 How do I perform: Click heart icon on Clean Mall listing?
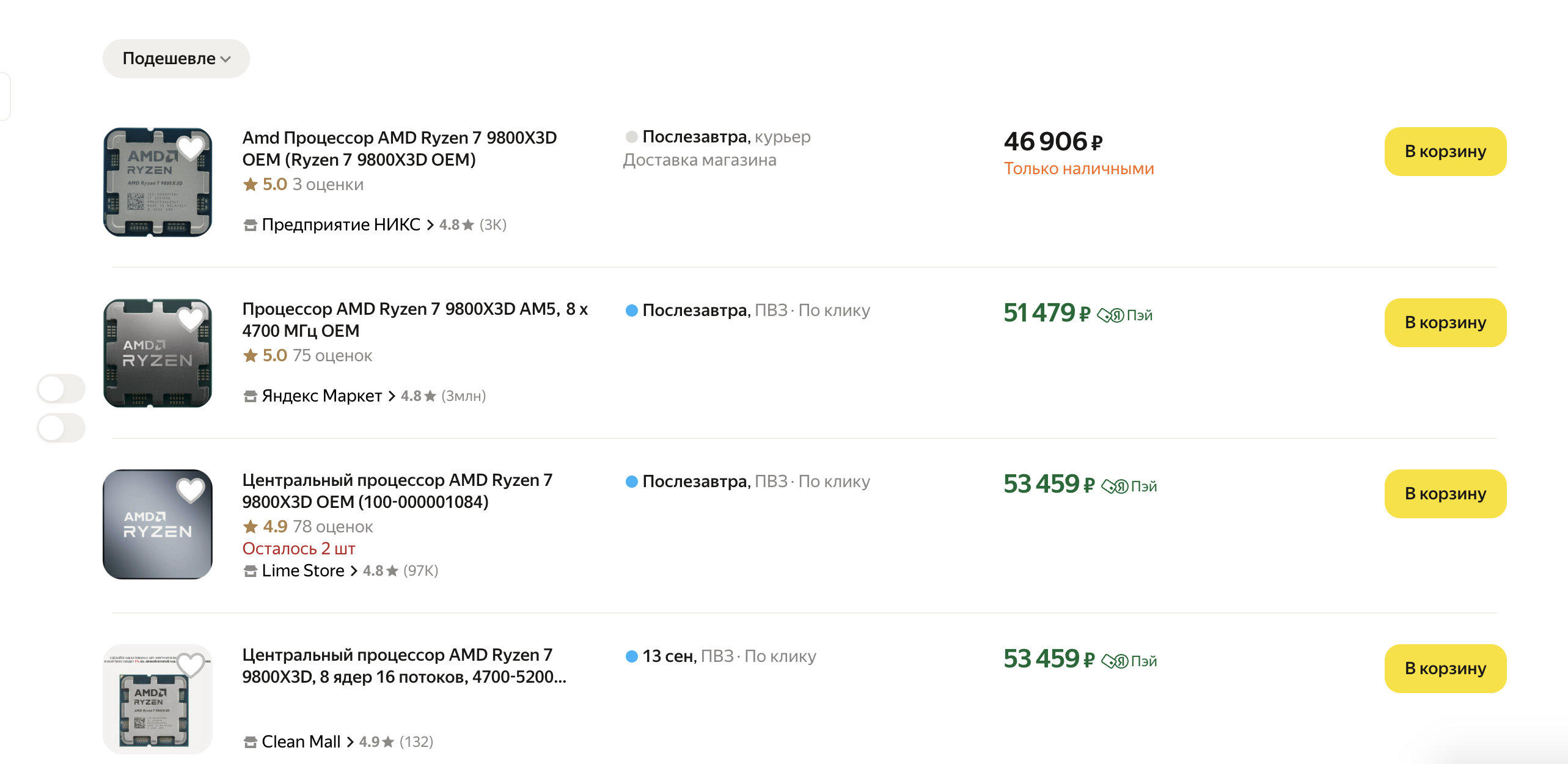tap(190, 664)
